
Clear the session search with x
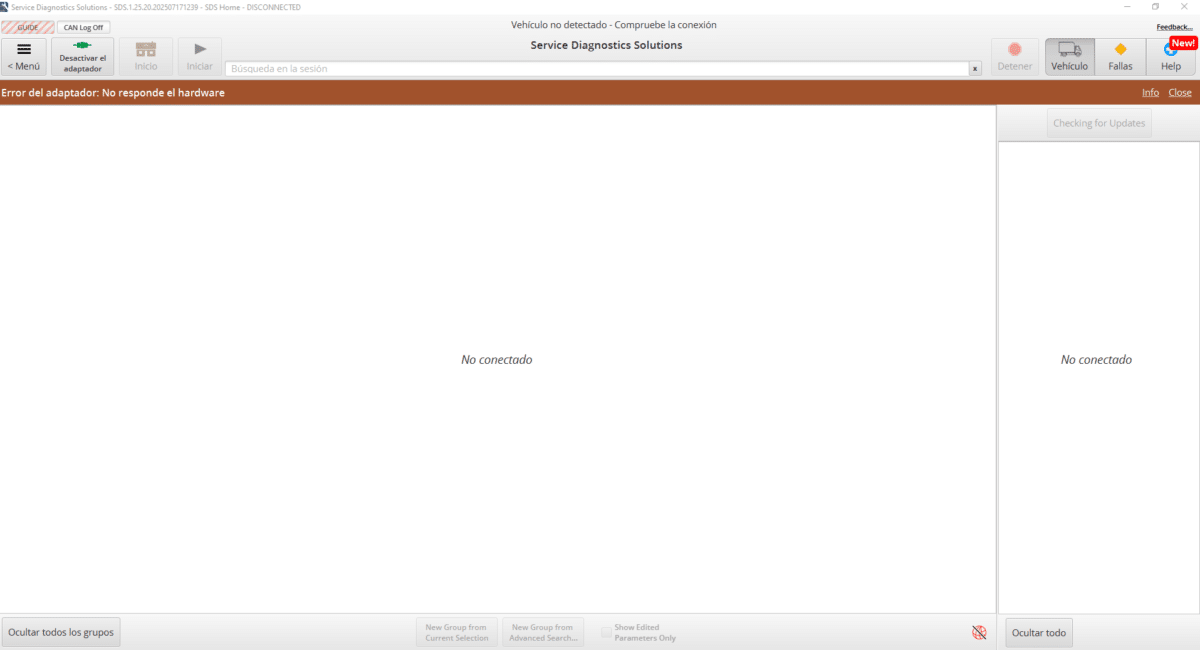coord(975,69)
